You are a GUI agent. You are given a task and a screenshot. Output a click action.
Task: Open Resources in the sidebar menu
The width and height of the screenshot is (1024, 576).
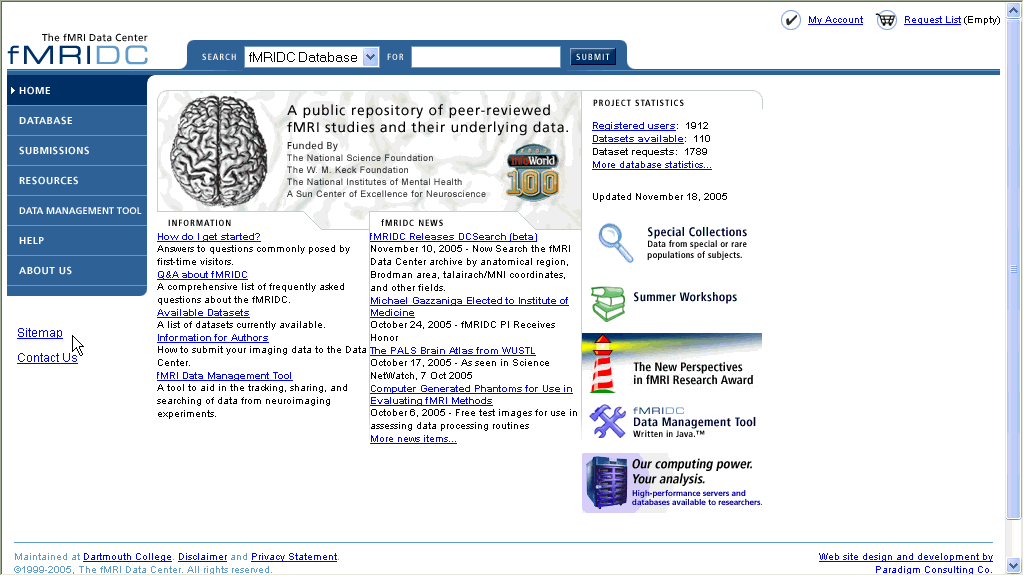(x=48, y=181)
